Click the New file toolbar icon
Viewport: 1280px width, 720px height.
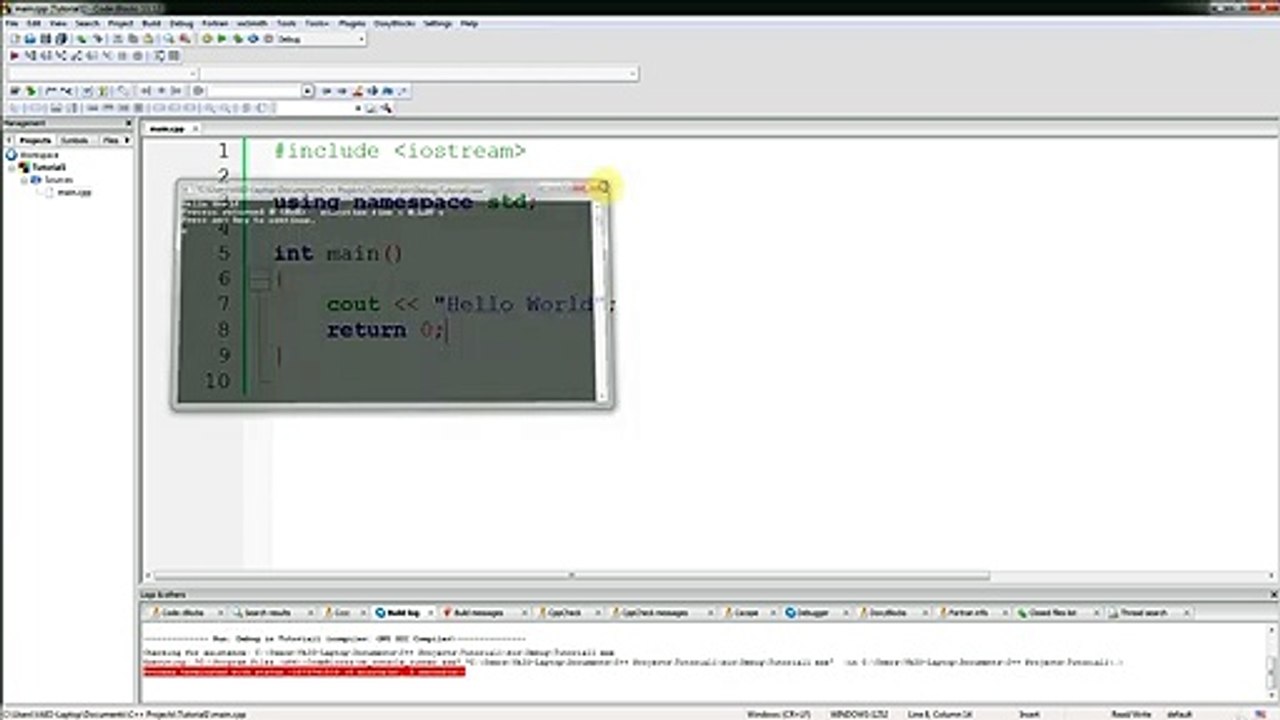(15, 39)
